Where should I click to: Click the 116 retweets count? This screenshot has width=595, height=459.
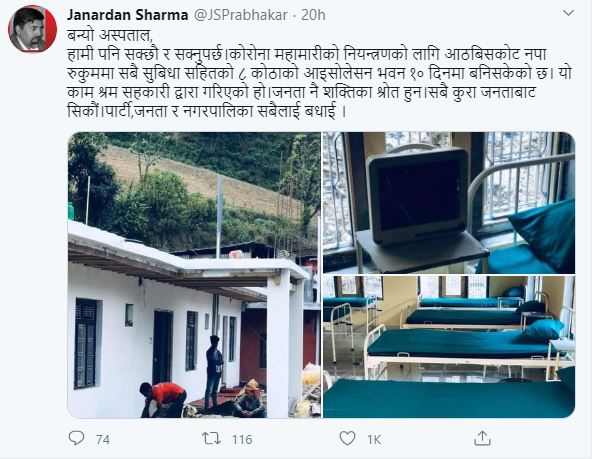click(x=242, y=440)
